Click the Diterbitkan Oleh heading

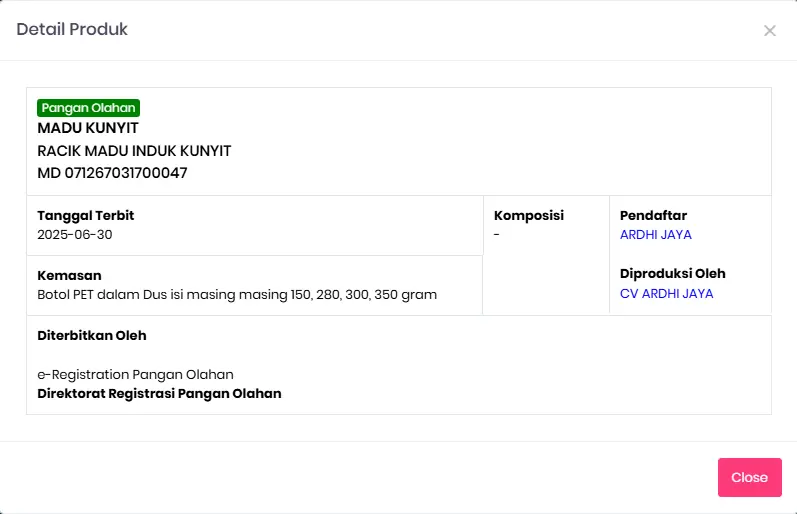pos(91,336)
